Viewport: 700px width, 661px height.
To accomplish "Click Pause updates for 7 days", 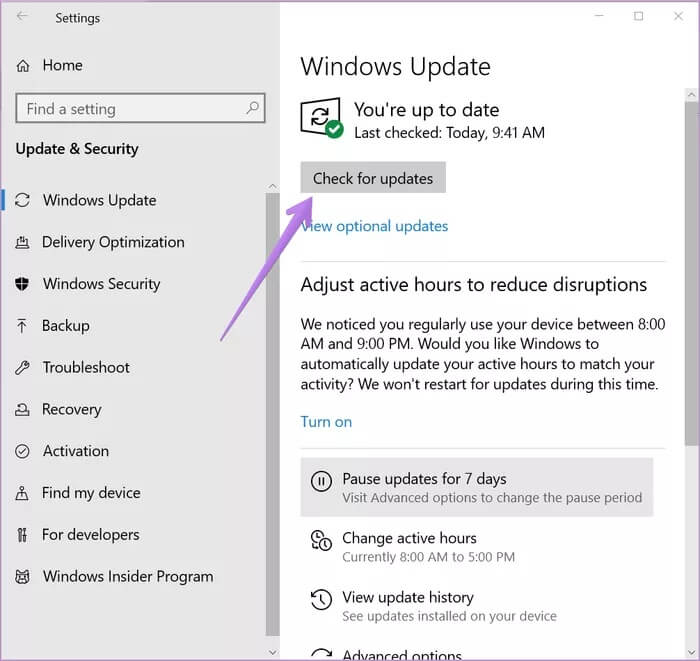I will click(x=476, y=487).
